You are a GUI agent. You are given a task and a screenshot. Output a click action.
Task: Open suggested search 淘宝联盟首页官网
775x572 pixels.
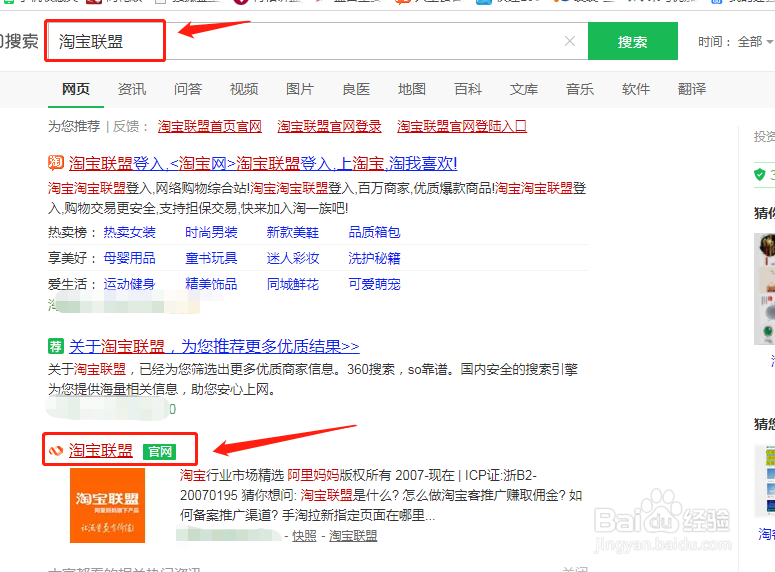tap(210, 127)
